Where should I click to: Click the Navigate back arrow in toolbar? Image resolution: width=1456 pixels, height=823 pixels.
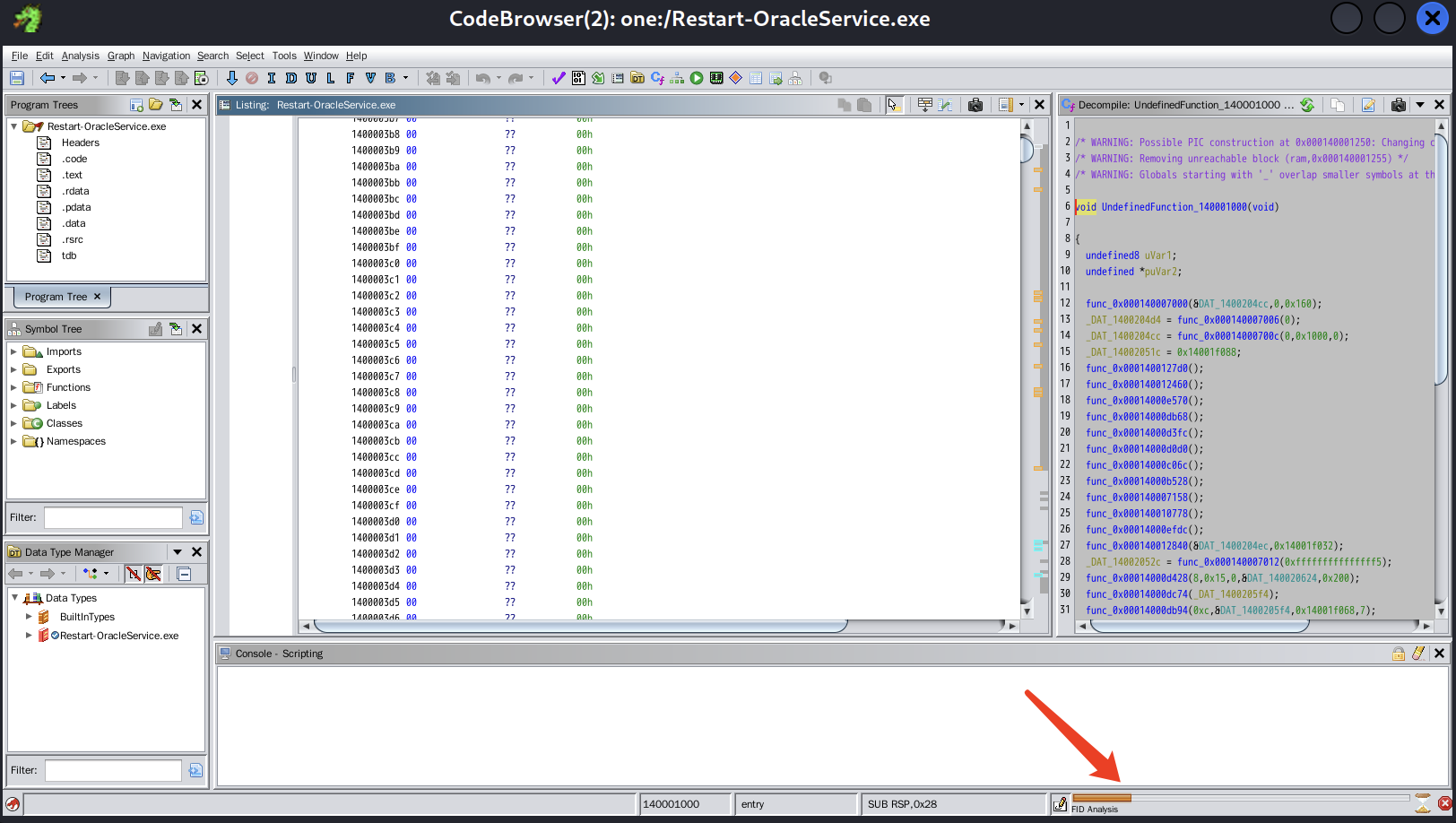click(x=48, y=79)
